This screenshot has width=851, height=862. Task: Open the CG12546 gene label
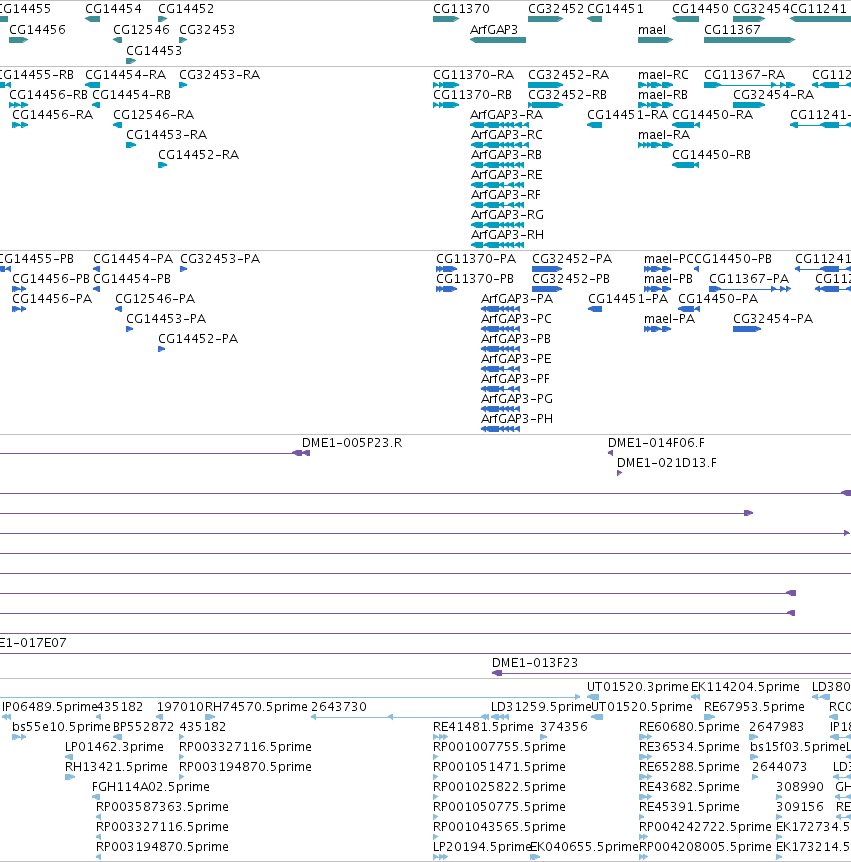pos(141,30)
